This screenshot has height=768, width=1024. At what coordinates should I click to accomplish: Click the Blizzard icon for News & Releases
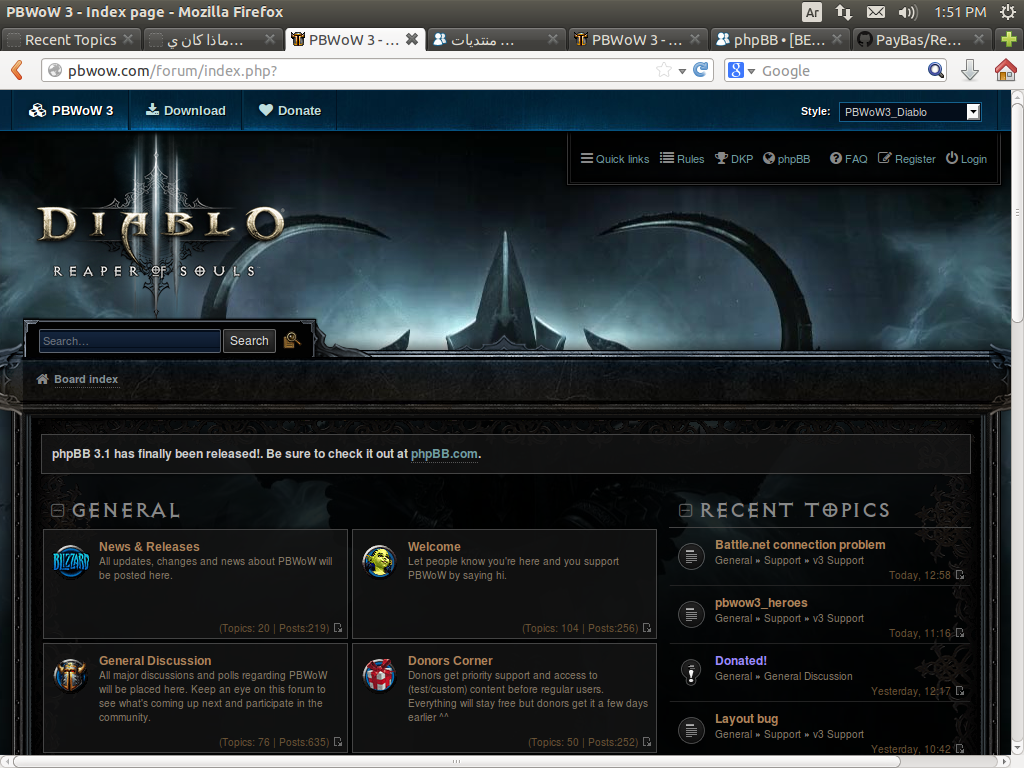coord(71,562)
